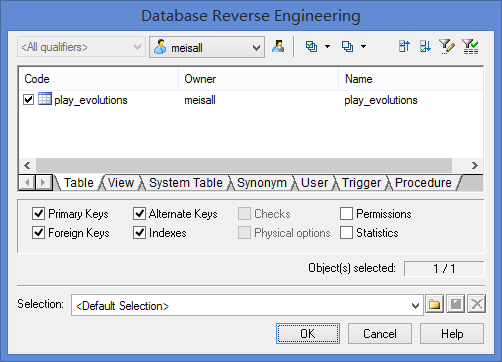Switch to the Synonym tab
This screenshot has width=502, height=362.
pyautogui.click(x=262, y=183)
